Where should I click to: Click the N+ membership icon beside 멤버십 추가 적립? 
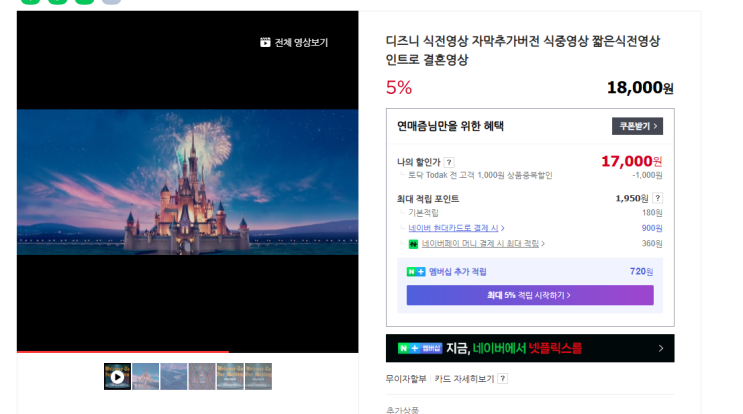[416, 272]
